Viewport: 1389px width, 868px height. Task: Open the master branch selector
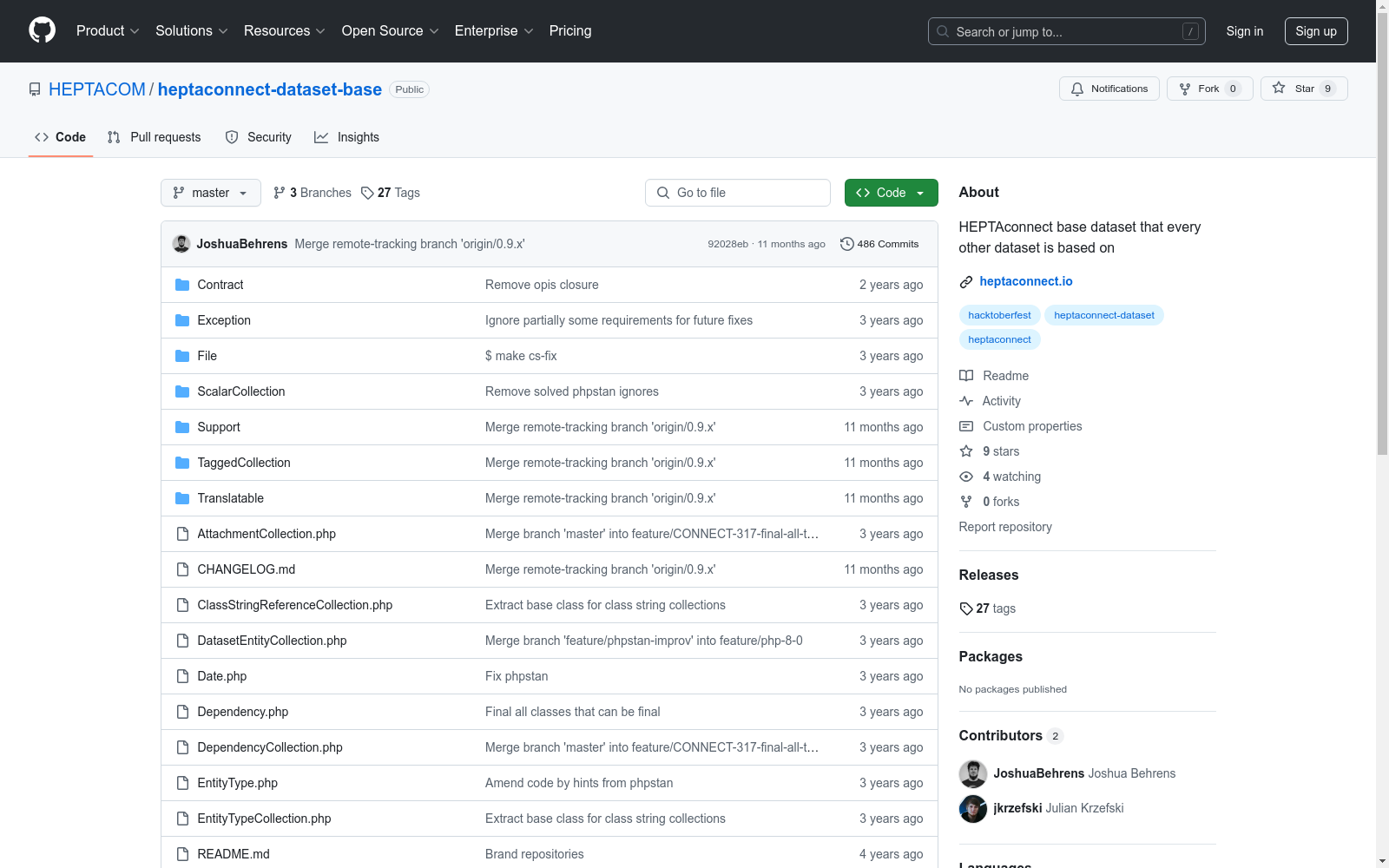211,193
